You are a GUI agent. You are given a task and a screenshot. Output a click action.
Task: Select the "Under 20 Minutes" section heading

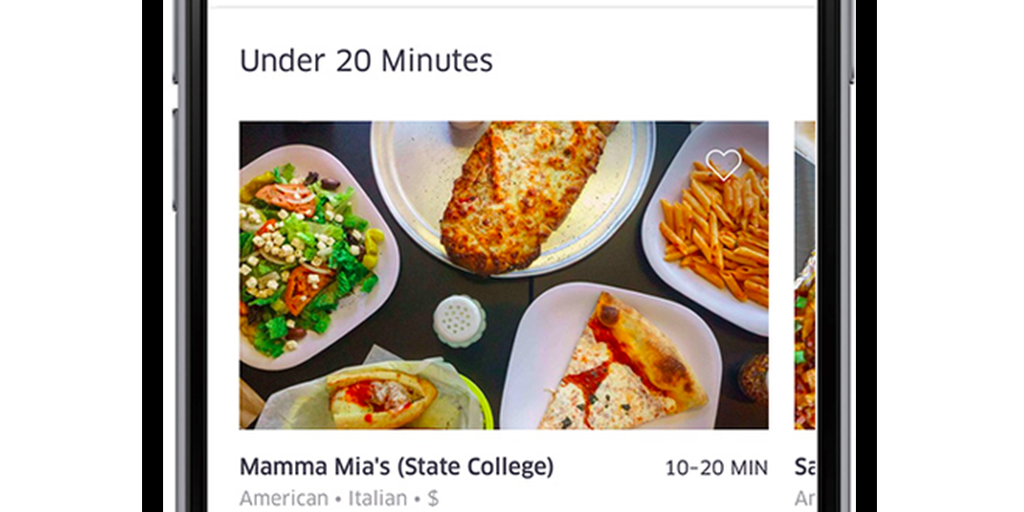tap(366, 61)
